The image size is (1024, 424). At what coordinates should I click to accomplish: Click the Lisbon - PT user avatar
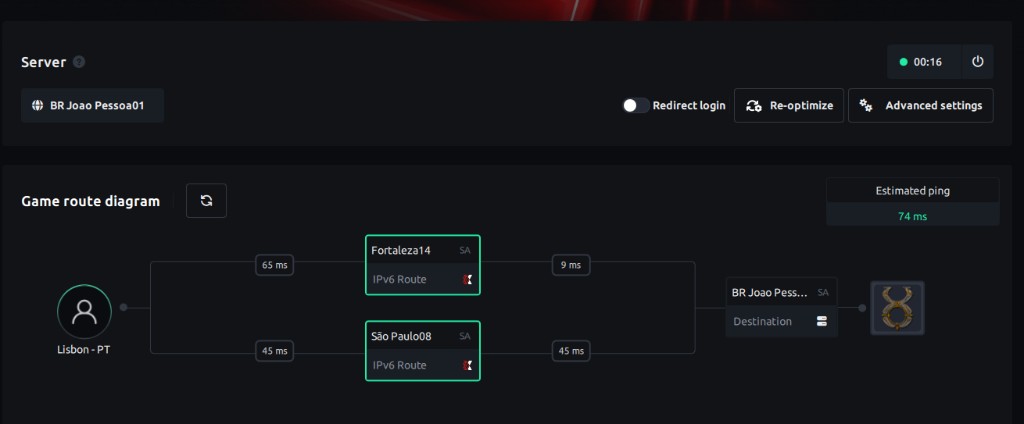(84, 312)
